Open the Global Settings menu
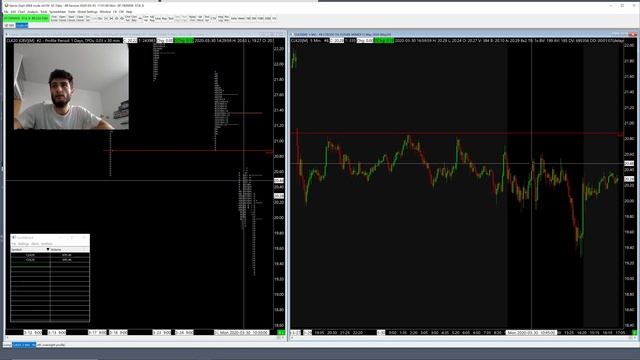The height and width of the screenshot is (360, 640). [87, 12]
